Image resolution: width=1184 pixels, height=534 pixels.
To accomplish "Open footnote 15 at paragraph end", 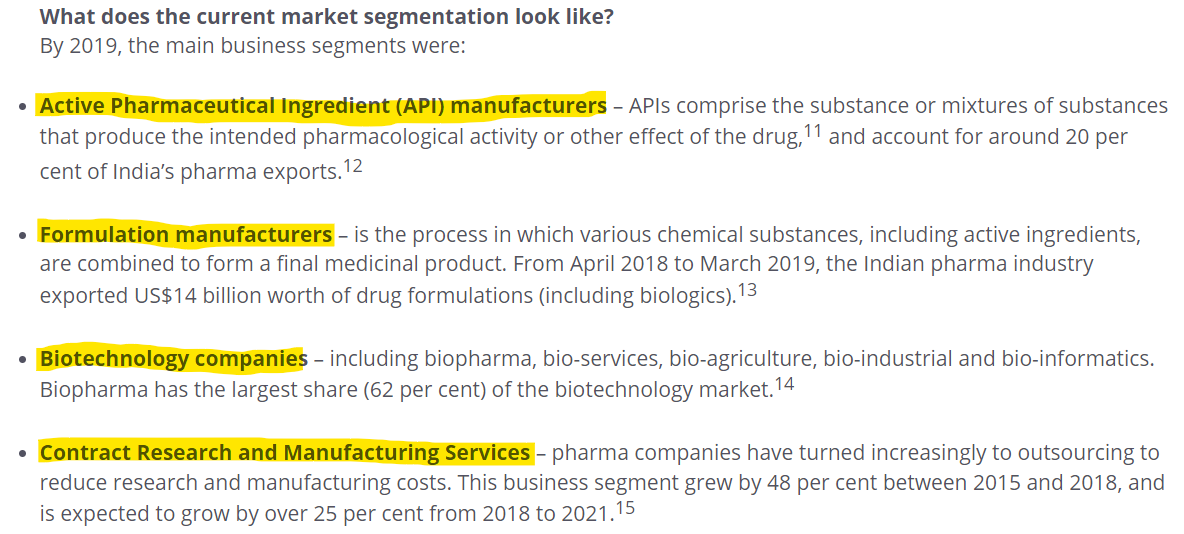I will pyautogui.click(x=625, y=508).
